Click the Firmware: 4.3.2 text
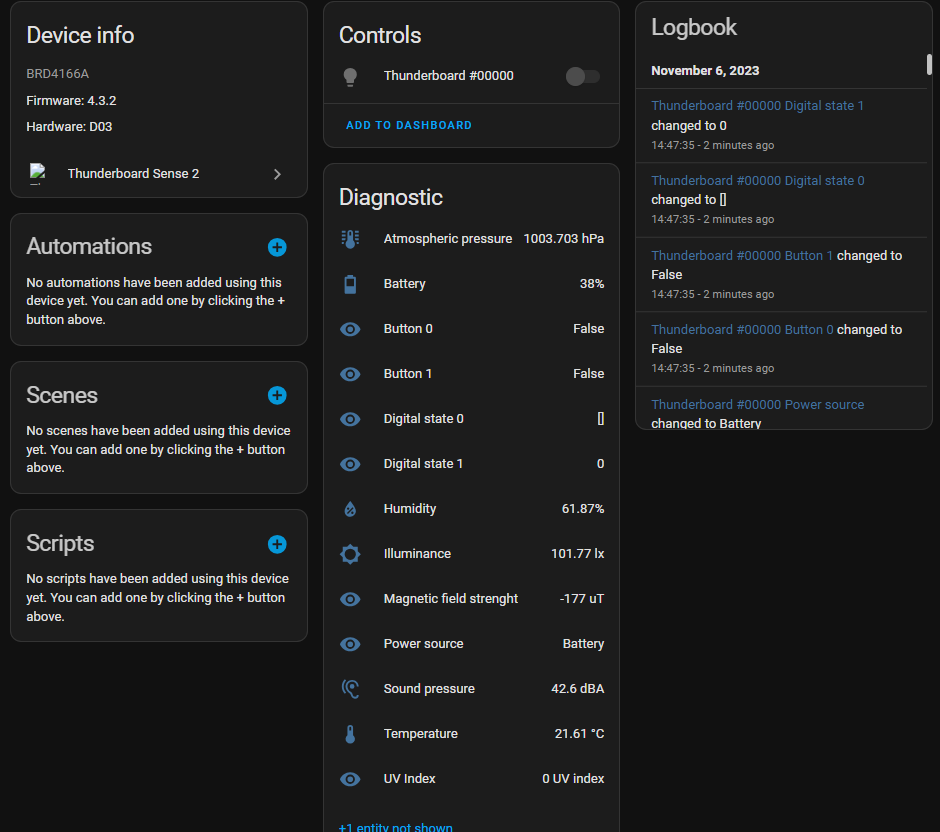The width and height of the screenshot is (940, 832). tap(71, 101)
